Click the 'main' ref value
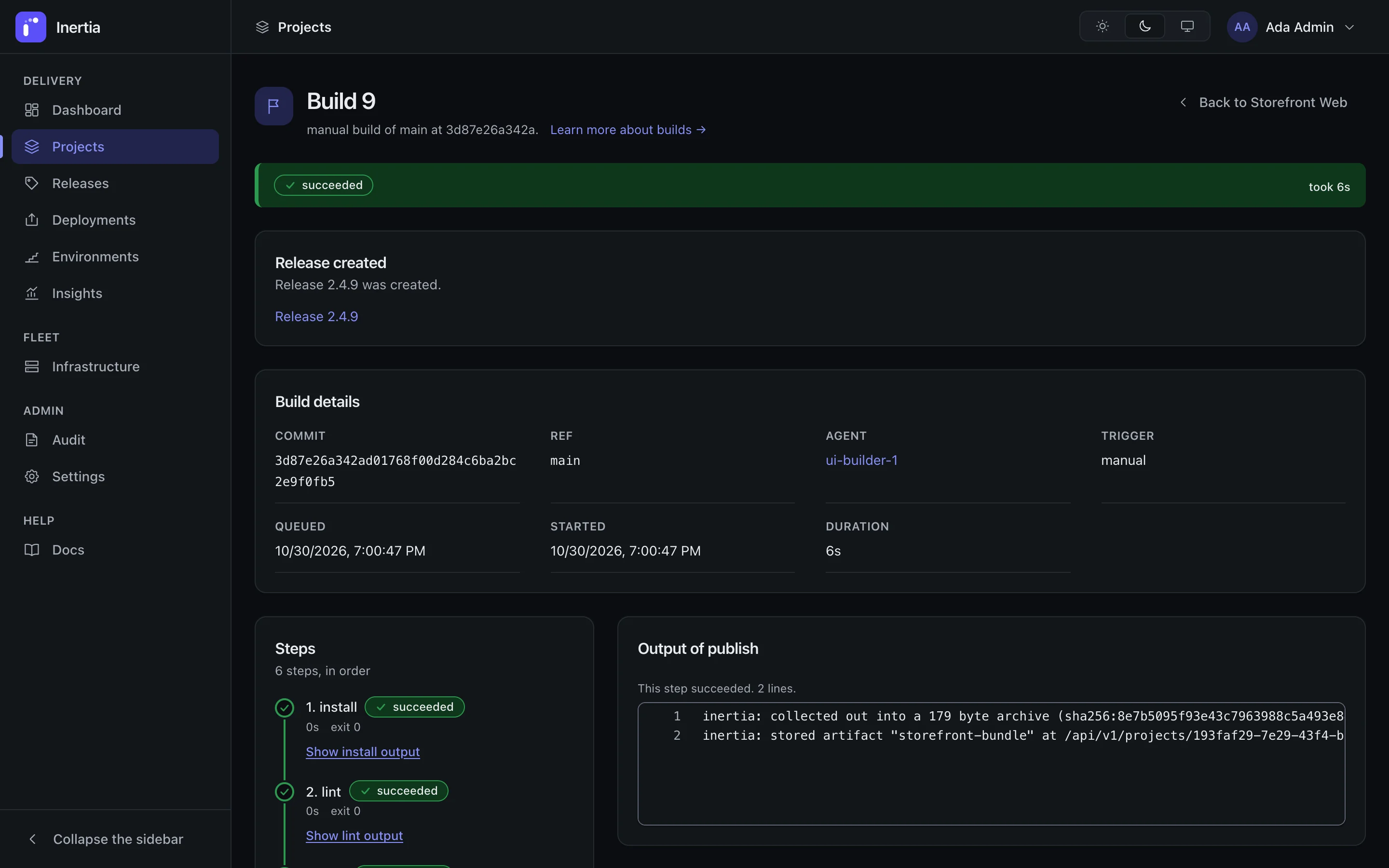Viewport: 1389px width, 868px height. 565,461
